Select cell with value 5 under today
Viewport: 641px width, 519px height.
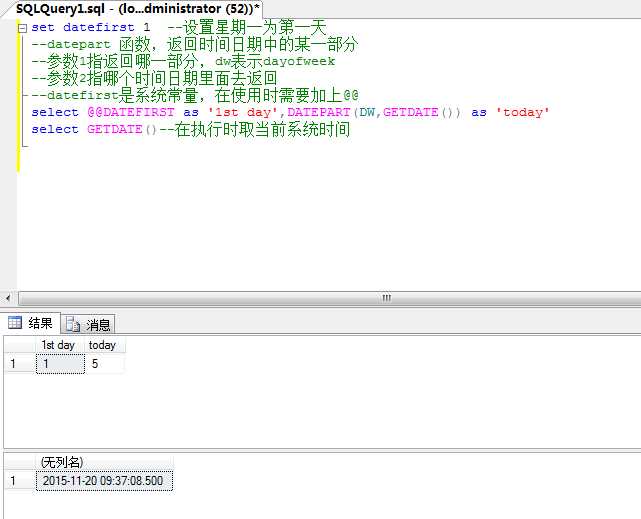tap(105, 364)
